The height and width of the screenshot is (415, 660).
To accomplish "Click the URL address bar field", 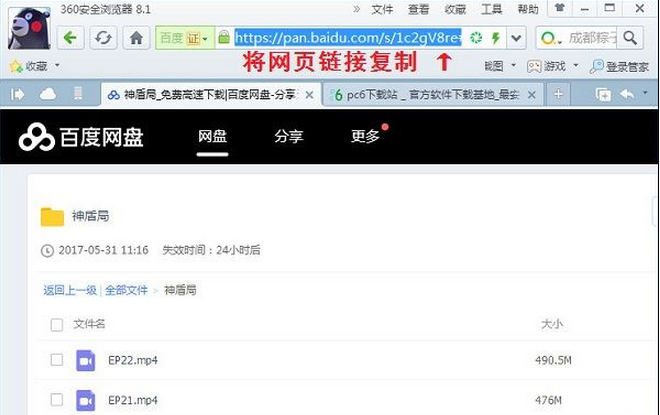I will coord(348,38).
